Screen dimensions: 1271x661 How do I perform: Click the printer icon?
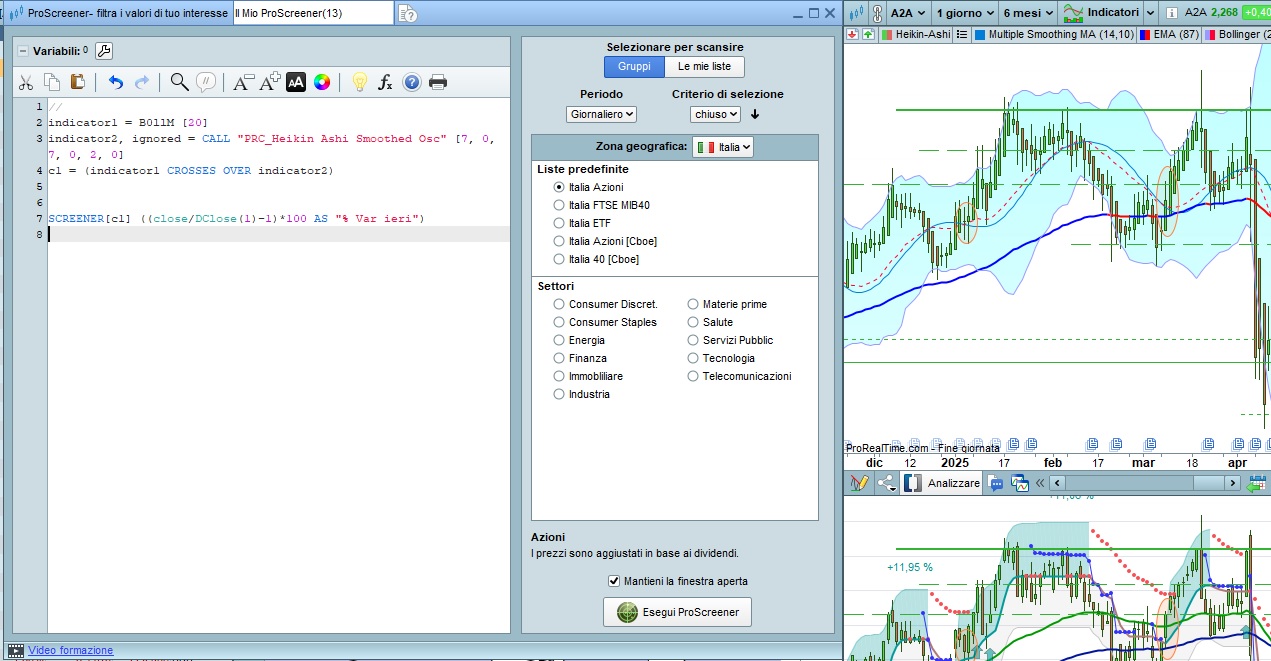(438, 82)
